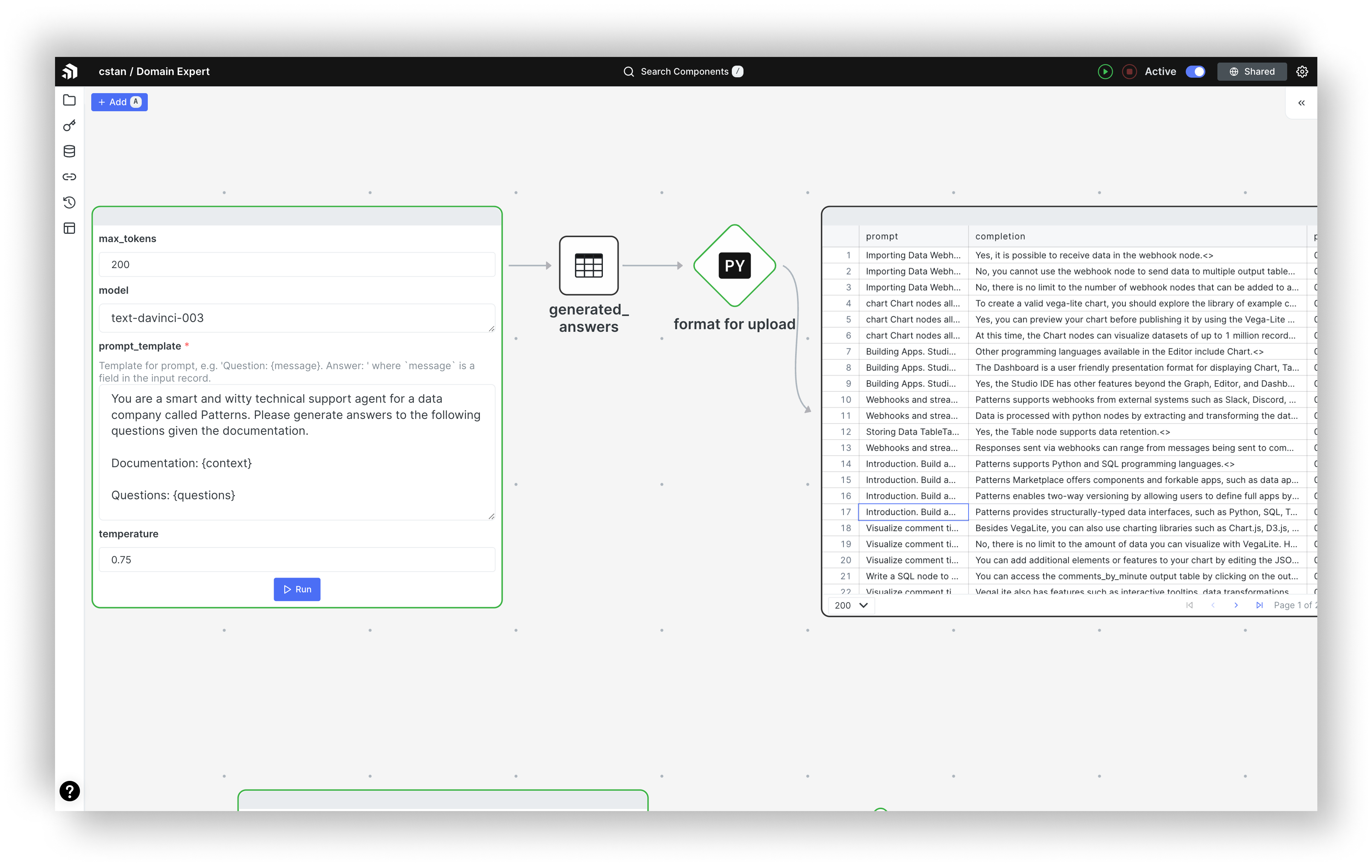
Task: Open the files folder sidebar icon
Action: [69, 100]
